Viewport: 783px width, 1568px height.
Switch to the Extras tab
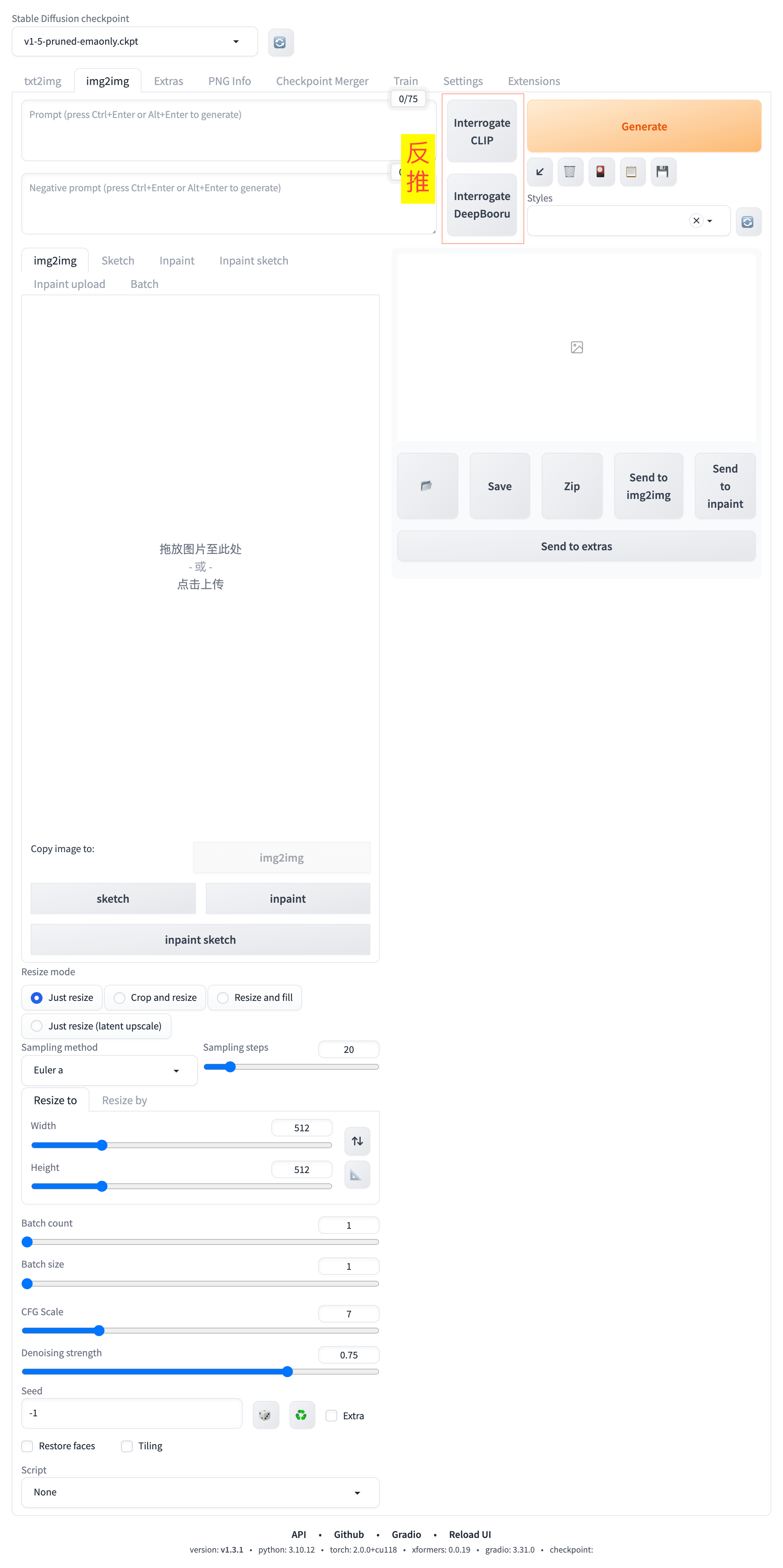point(168,81)
